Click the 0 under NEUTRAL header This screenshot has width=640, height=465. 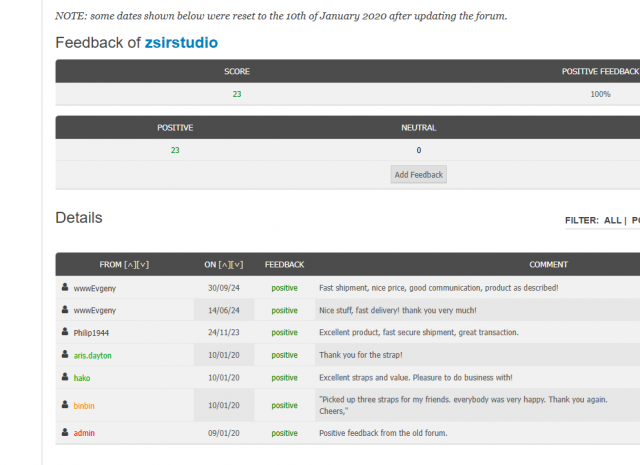click(x=418, y=150)
